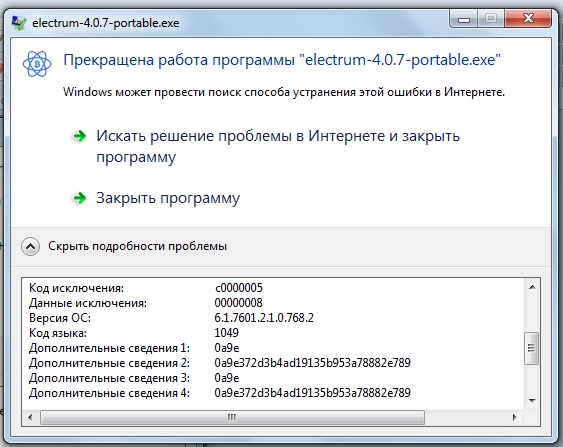Search online for solution and close program
The height and width of the screenshot is (447, 563).
point(278,146)
